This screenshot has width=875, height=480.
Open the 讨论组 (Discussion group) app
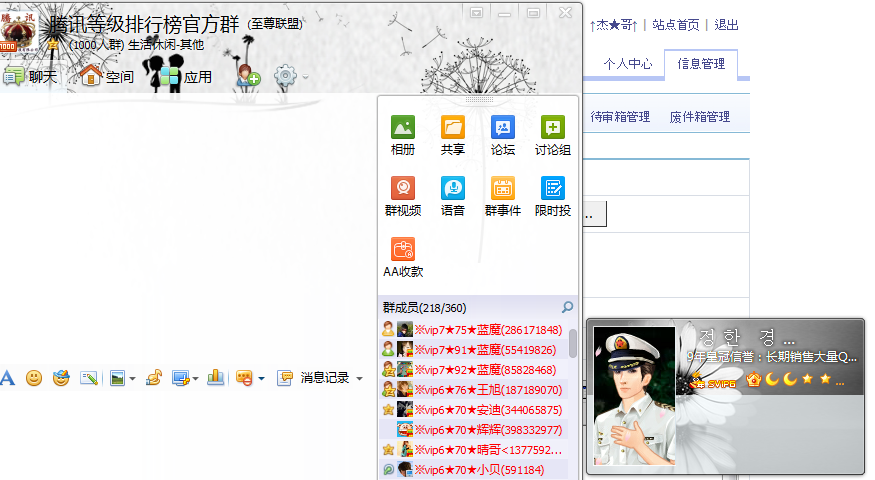(552, 135)
